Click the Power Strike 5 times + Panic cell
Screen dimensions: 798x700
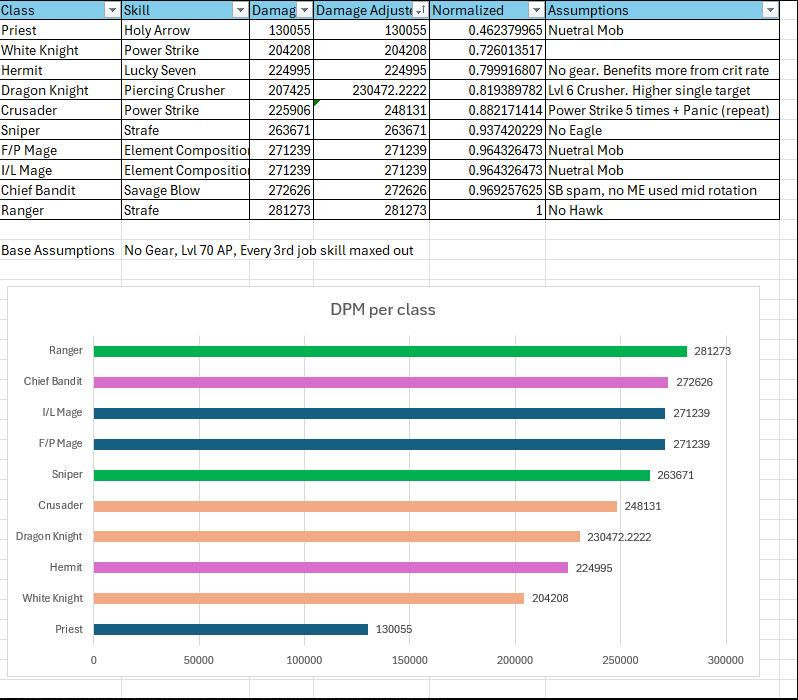pyautogui.click(x=663, y=110)
